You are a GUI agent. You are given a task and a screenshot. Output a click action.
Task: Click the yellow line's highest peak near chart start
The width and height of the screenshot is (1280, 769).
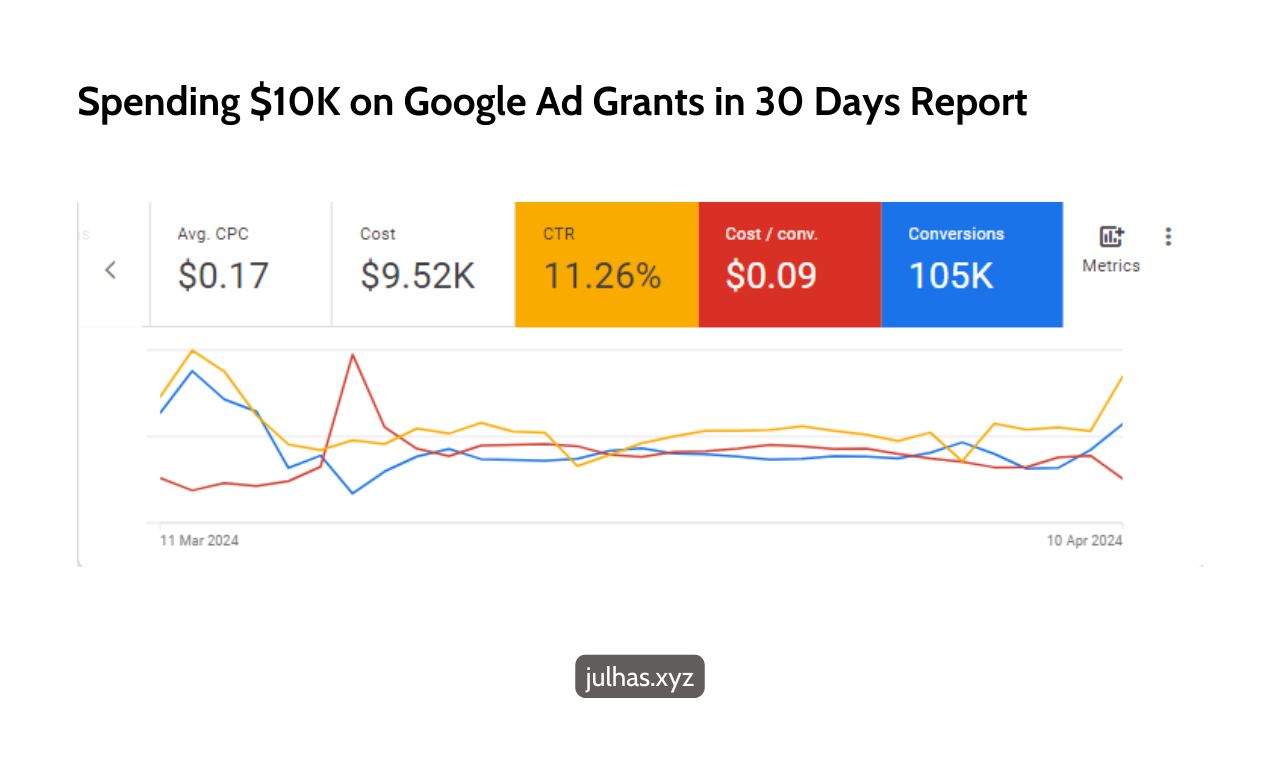click(191, 350)
